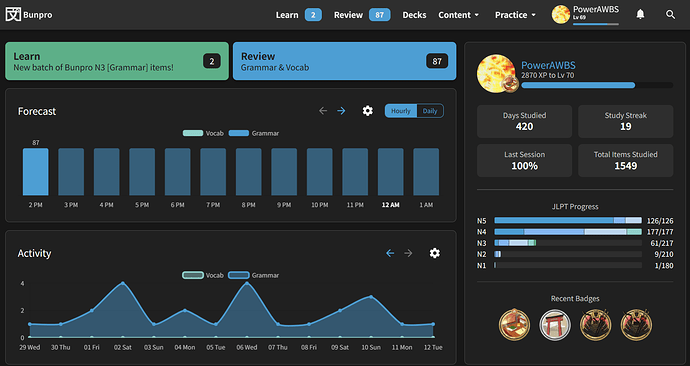Click the Bunpro brand text
Screen dimensions: 690x366
(38, 15)
